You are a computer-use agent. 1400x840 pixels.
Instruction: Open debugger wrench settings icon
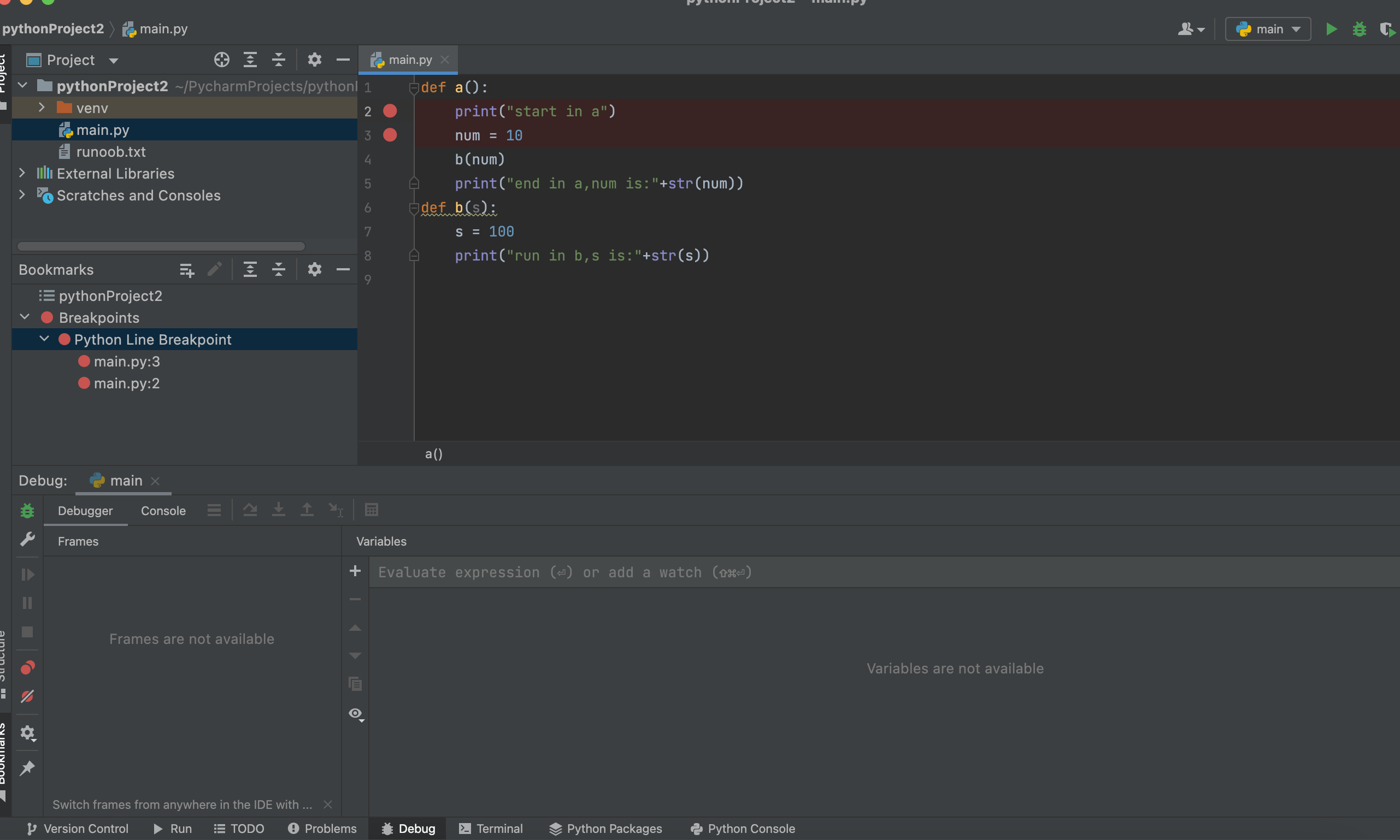coord(27,539)
